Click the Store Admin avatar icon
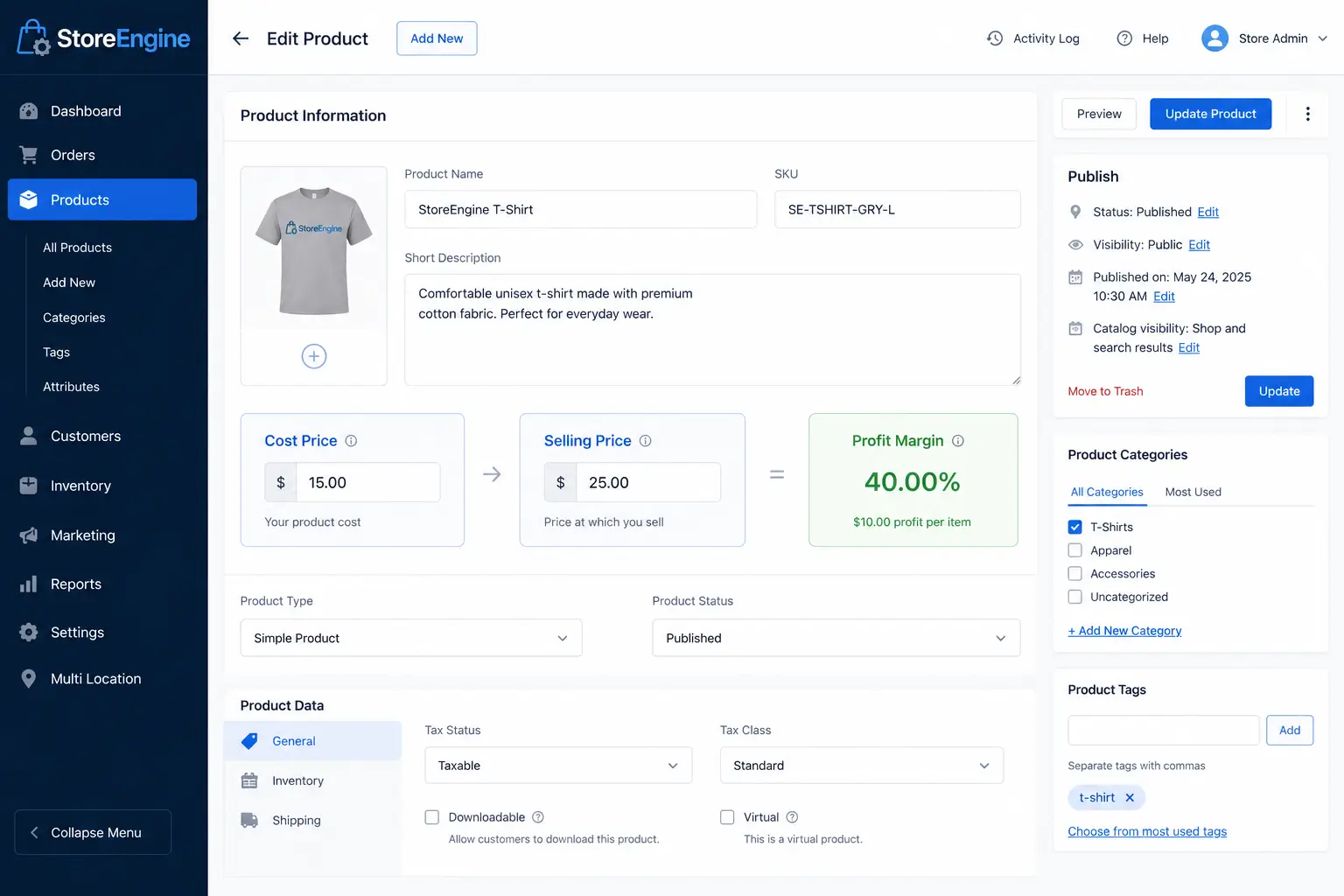This screenshot has height=896, width=1344. (1214, 38)
